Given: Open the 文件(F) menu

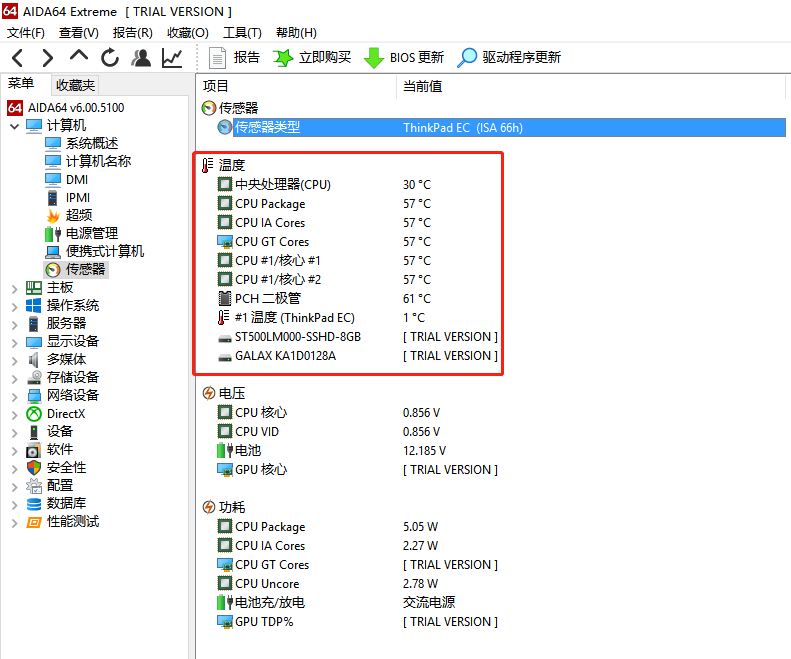Looking at the screenshot, I should (26, 33).
